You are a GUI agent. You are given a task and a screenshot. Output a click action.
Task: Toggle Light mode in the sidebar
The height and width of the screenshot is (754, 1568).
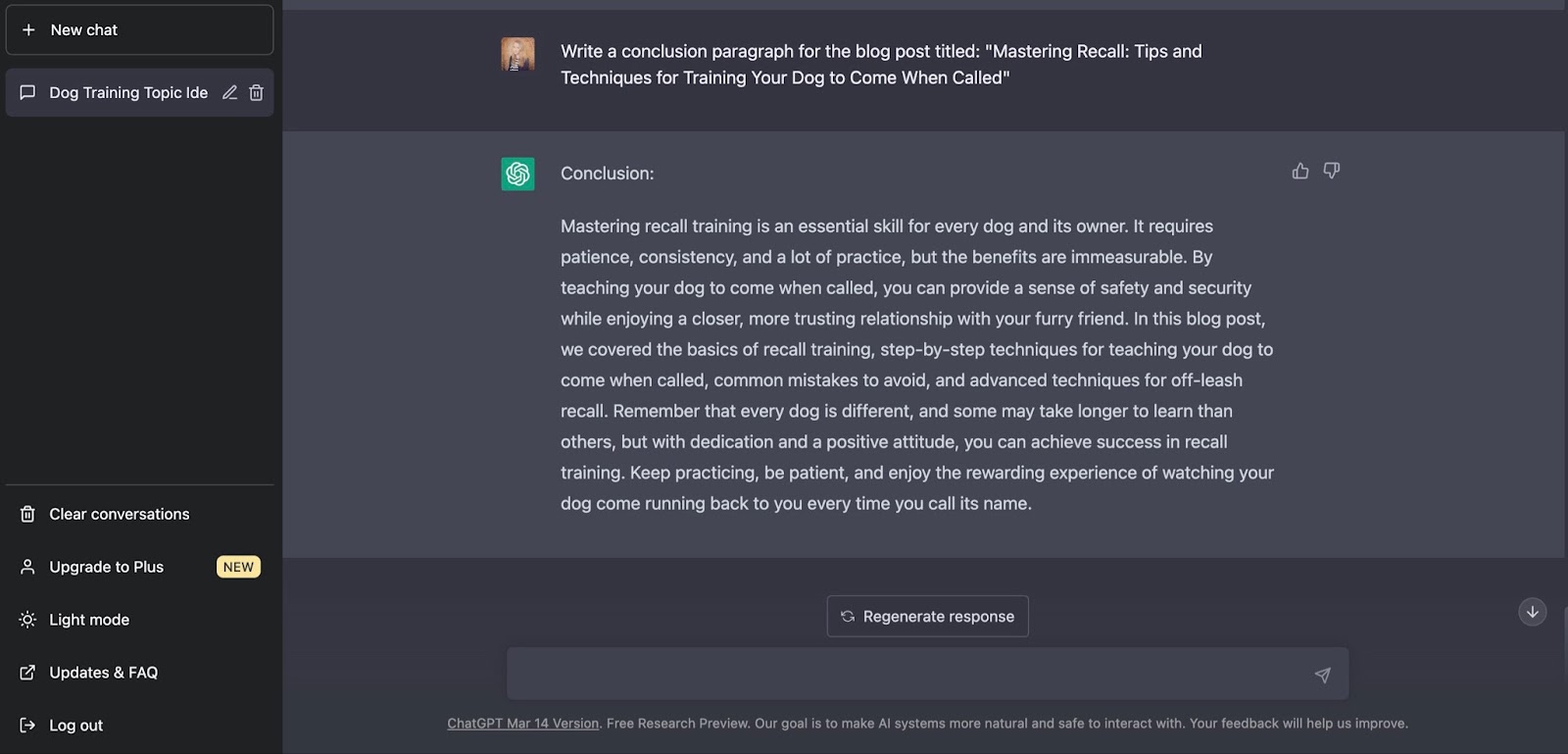click(x=139, y=620)
